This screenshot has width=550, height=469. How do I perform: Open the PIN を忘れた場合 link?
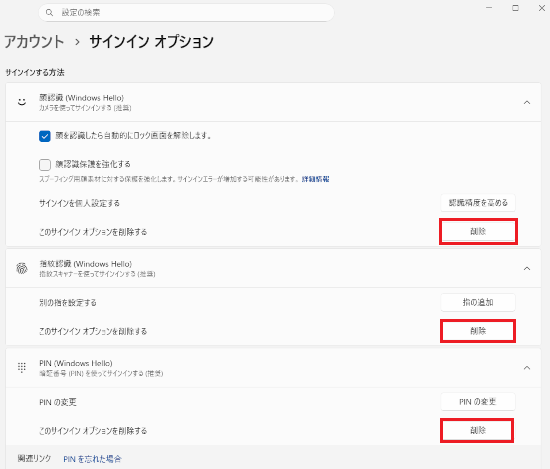[x=92, y=459]
